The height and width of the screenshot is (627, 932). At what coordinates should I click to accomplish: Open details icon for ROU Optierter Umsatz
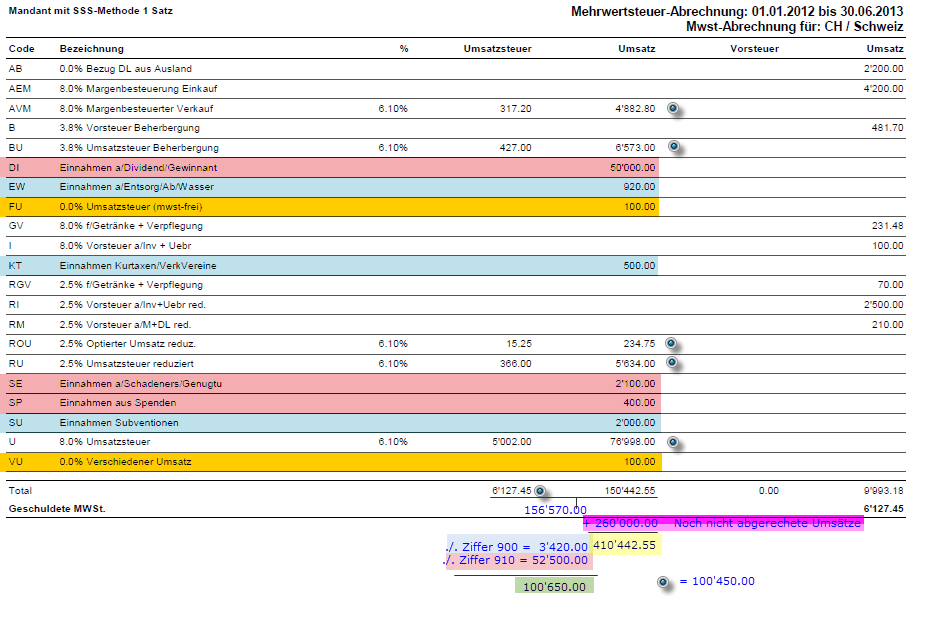coord(674,343)
